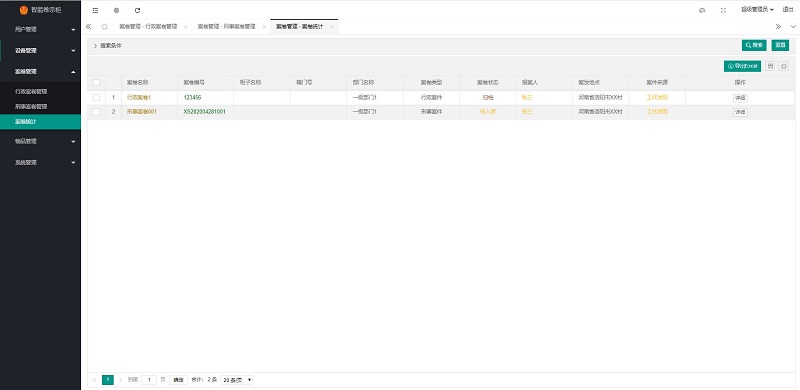Viewport: 800px width, 390px height.
Task: Expand the 搜索条件 panel
Action: 108,45
